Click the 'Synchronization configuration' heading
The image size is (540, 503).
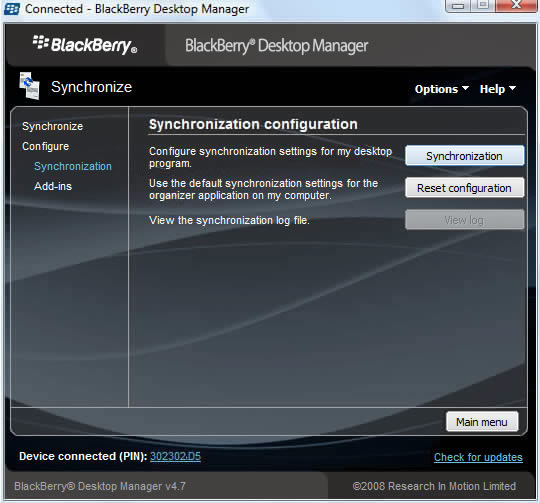pos(253,124)
